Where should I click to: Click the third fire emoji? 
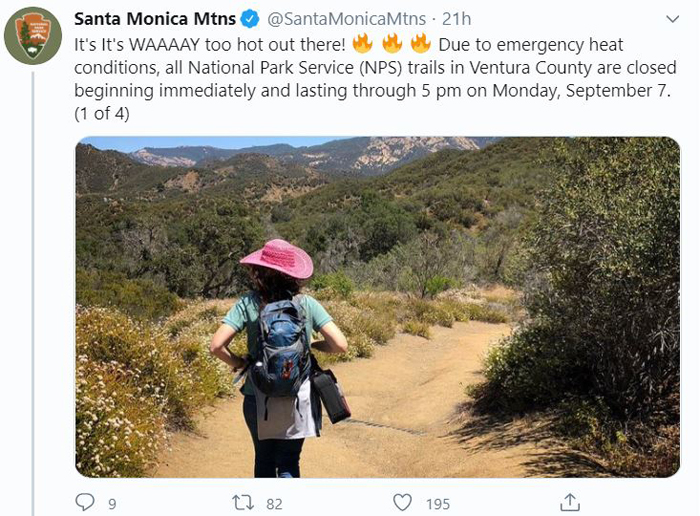tap(421, 43)
